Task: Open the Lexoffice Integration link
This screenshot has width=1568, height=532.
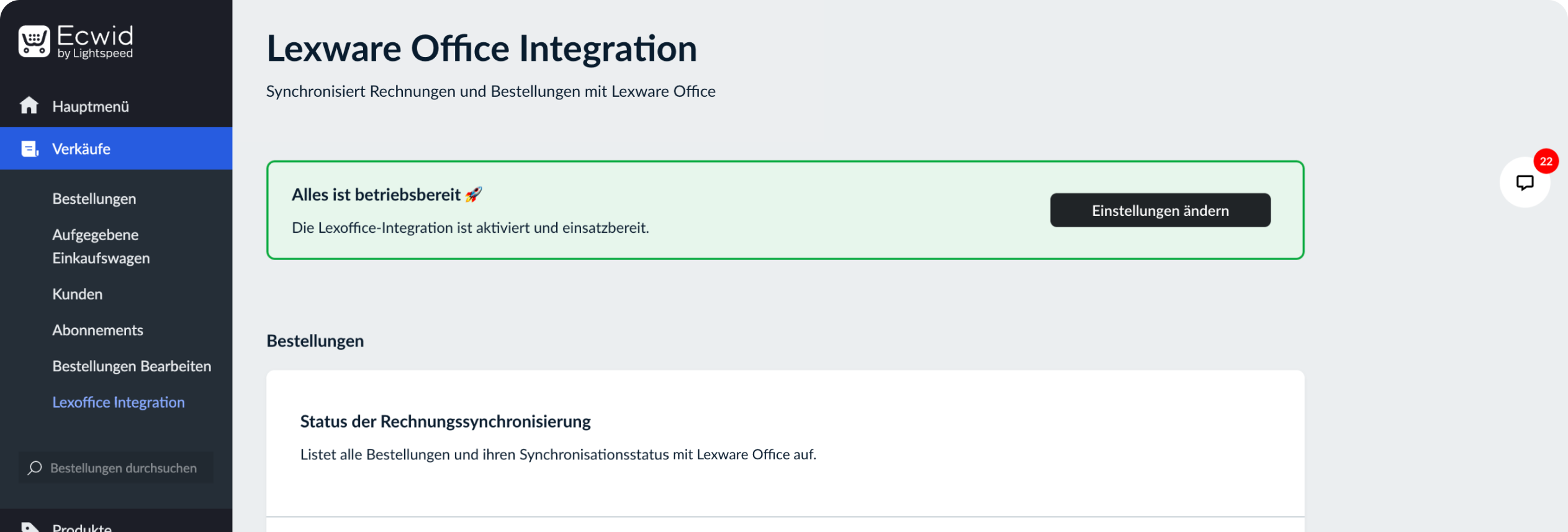Action: coord(118,402)
